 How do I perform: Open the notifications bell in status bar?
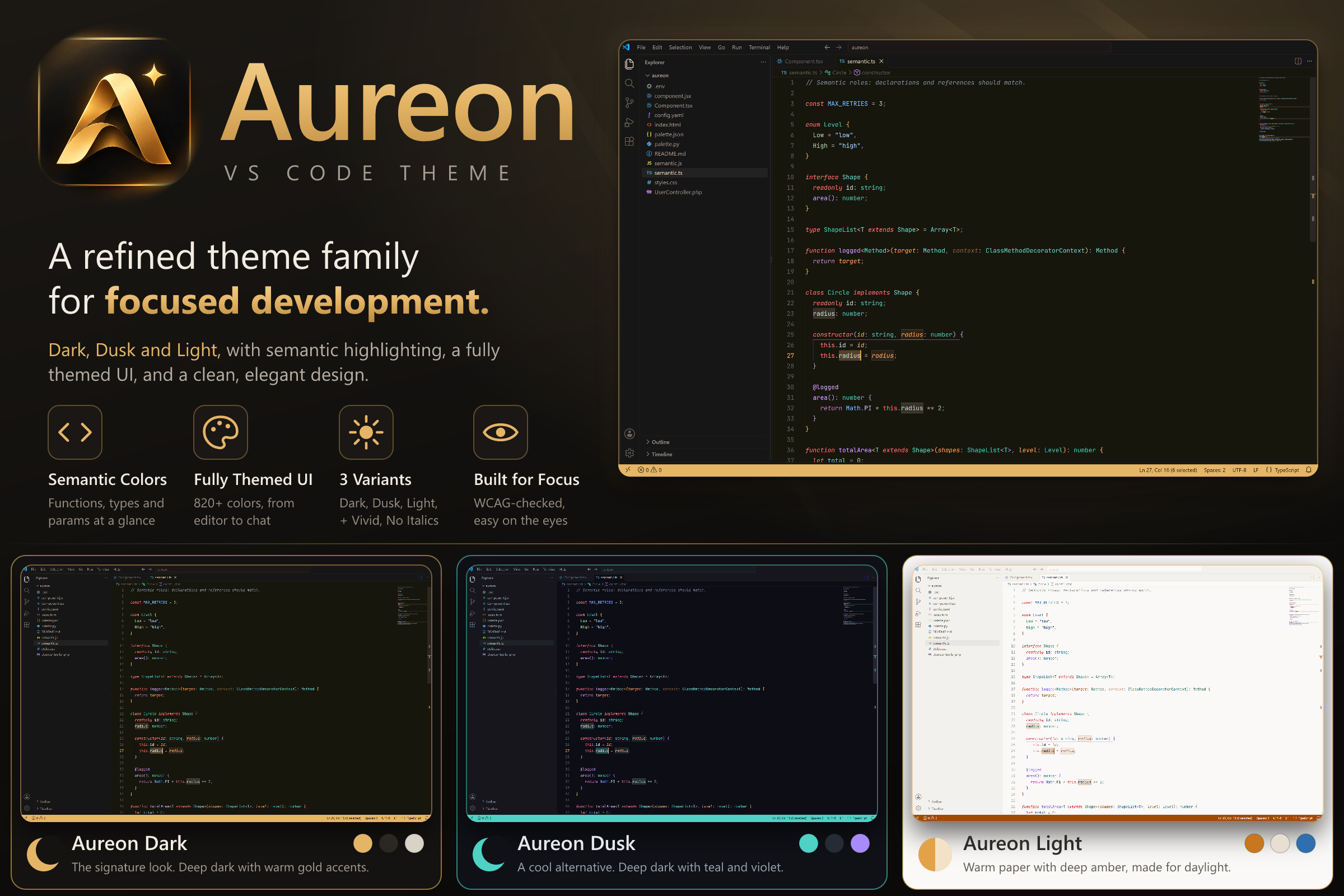click(x=1308, y=470)
